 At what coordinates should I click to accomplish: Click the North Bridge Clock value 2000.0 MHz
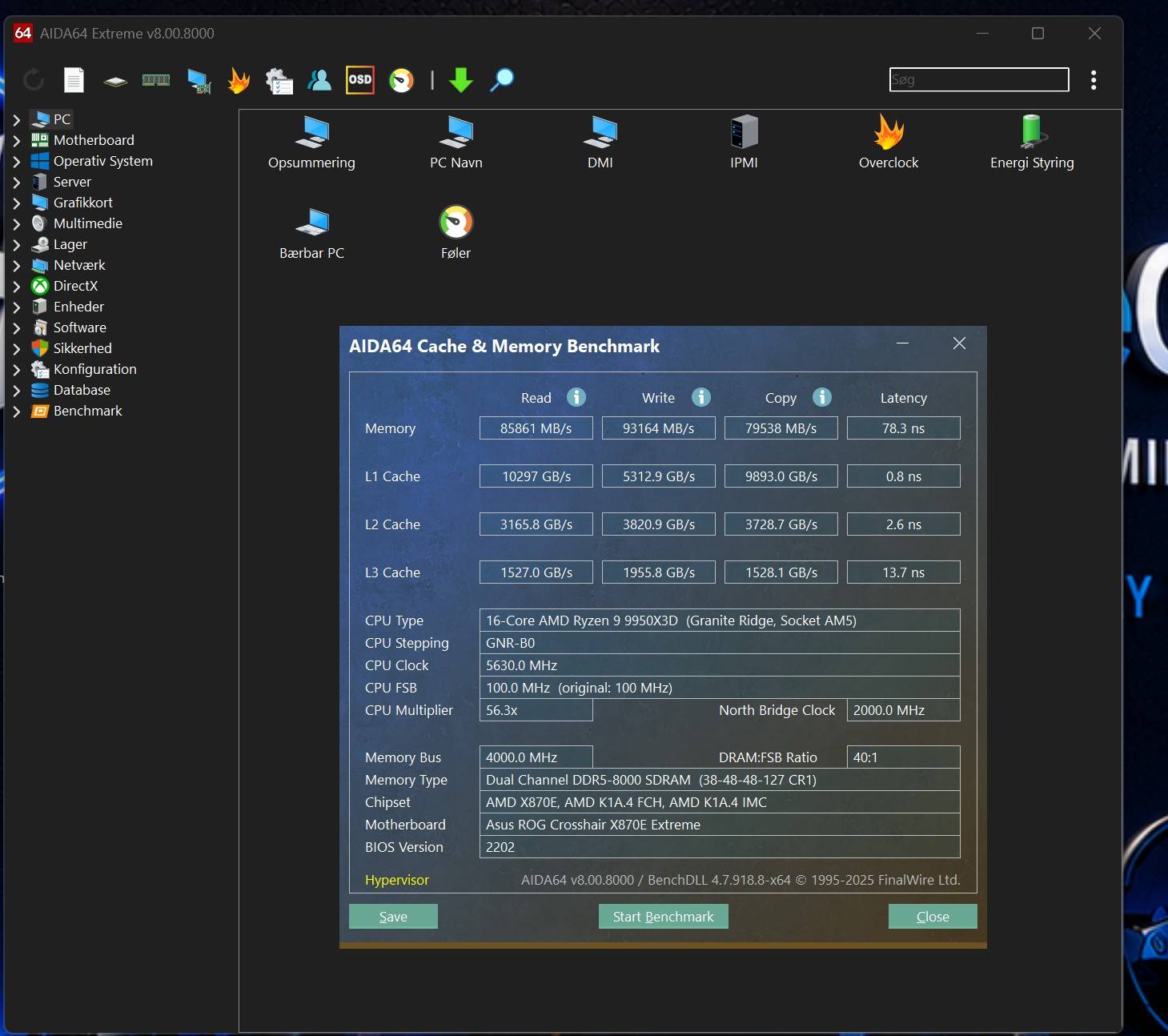tap(904, 710)
